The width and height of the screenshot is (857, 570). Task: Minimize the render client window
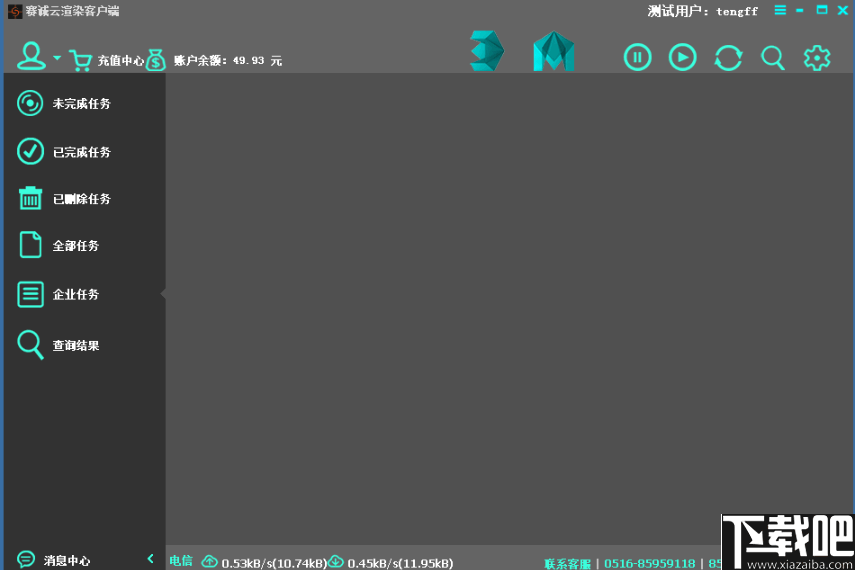800,10
